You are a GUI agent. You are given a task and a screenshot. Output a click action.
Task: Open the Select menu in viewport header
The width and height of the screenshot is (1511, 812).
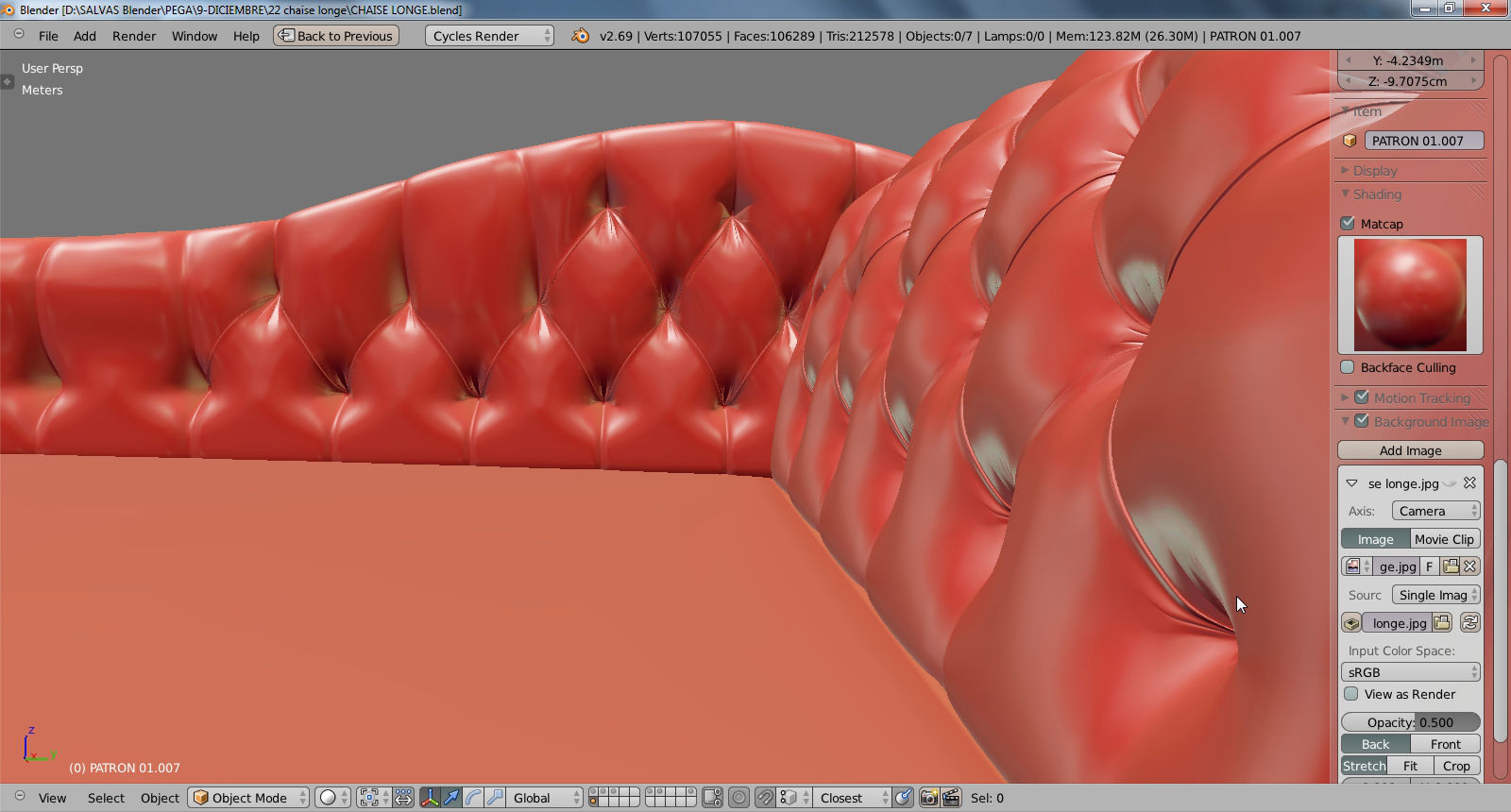(106, 798)
